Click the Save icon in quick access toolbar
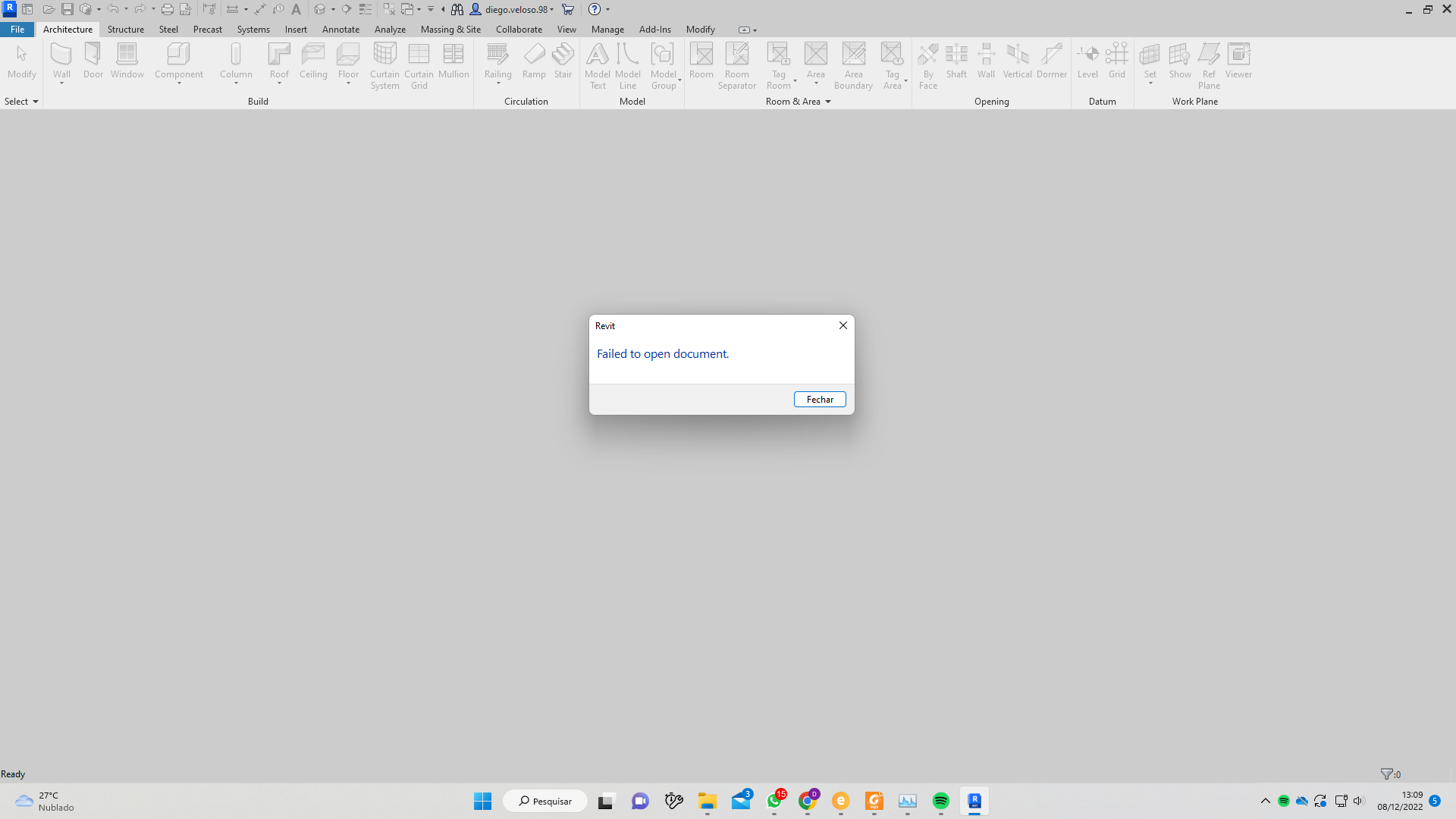Viewport: 1456px width, 819px height. (x=67, y=9)
